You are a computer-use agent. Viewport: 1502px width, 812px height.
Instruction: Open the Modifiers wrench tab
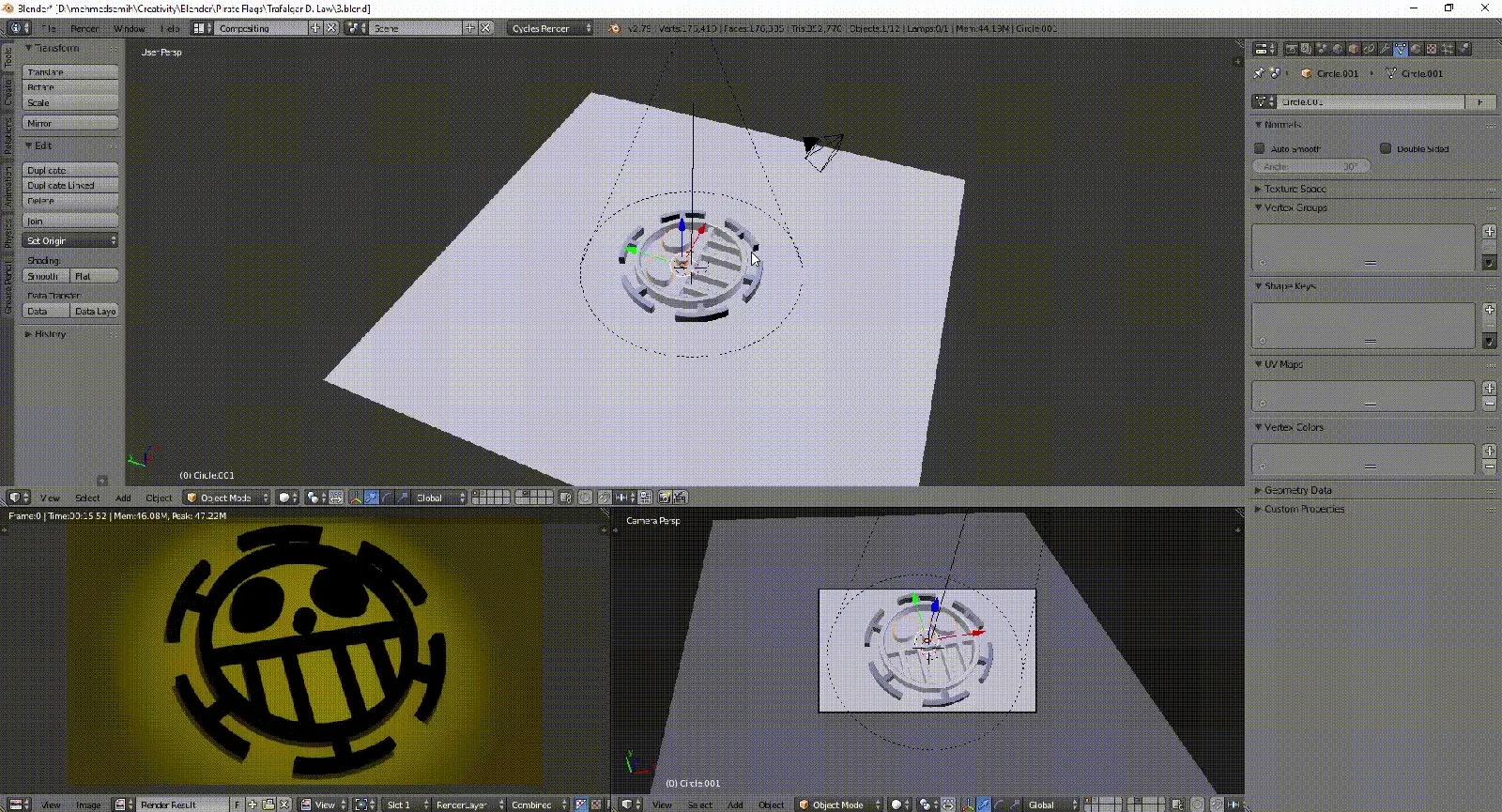pos(1385,49)
